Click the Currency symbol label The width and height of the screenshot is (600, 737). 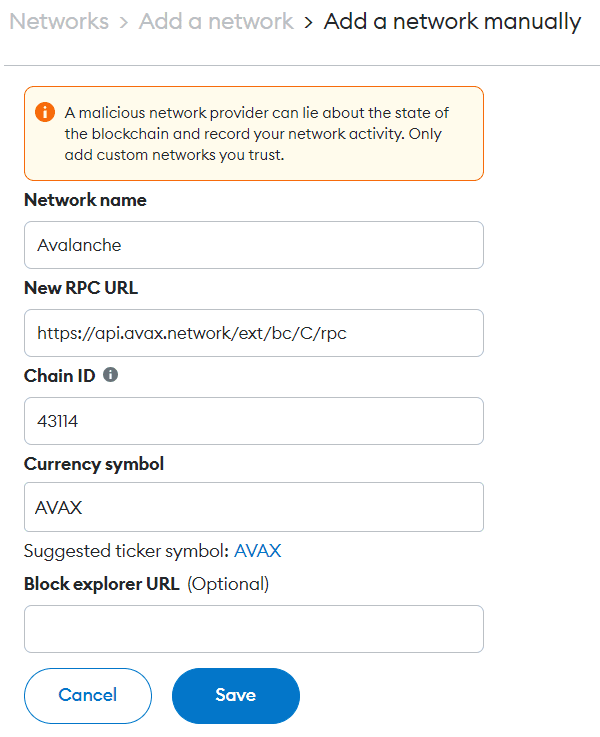94,464
